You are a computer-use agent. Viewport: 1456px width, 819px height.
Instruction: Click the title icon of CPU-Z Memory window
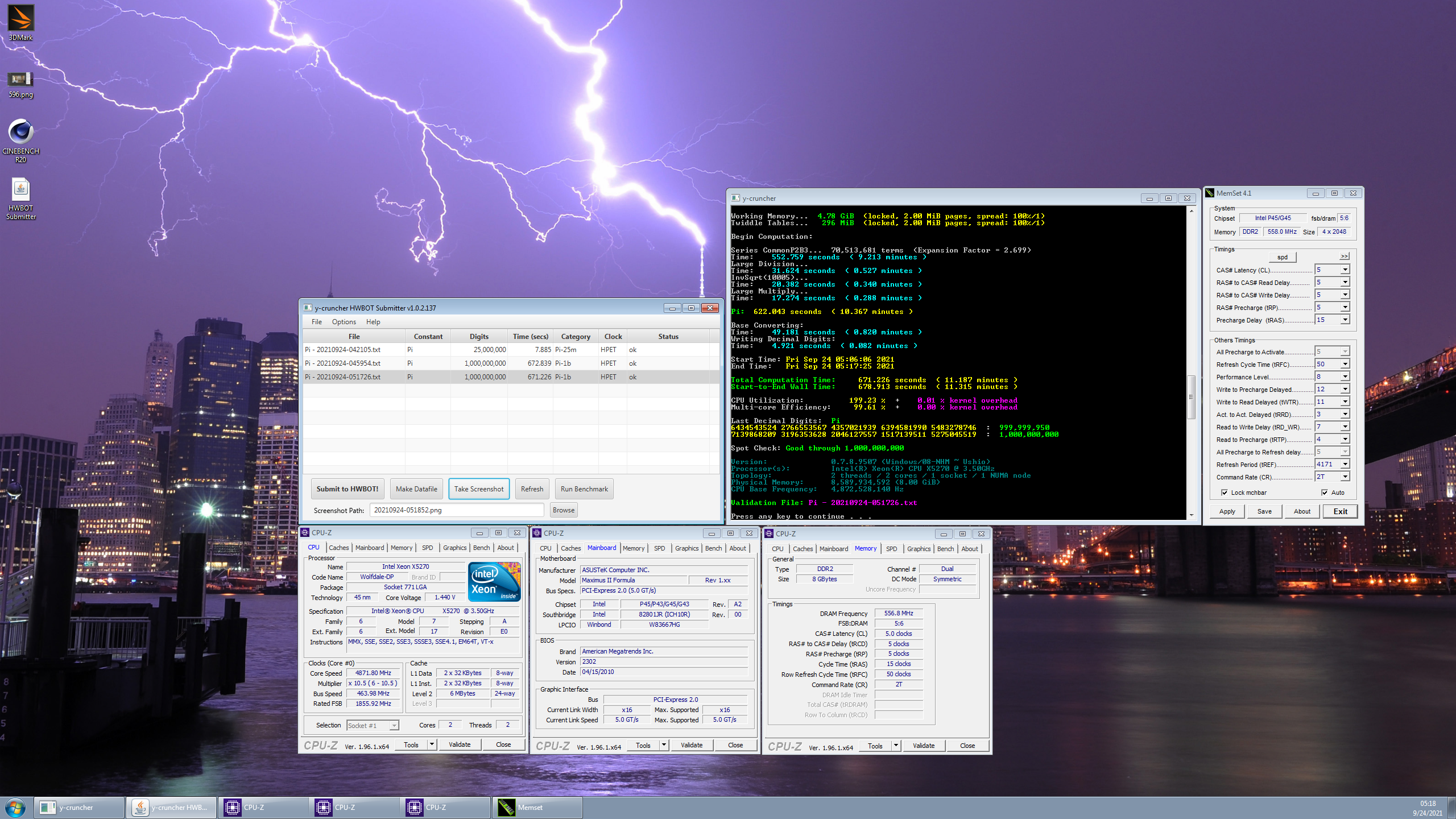pos(769,533)
